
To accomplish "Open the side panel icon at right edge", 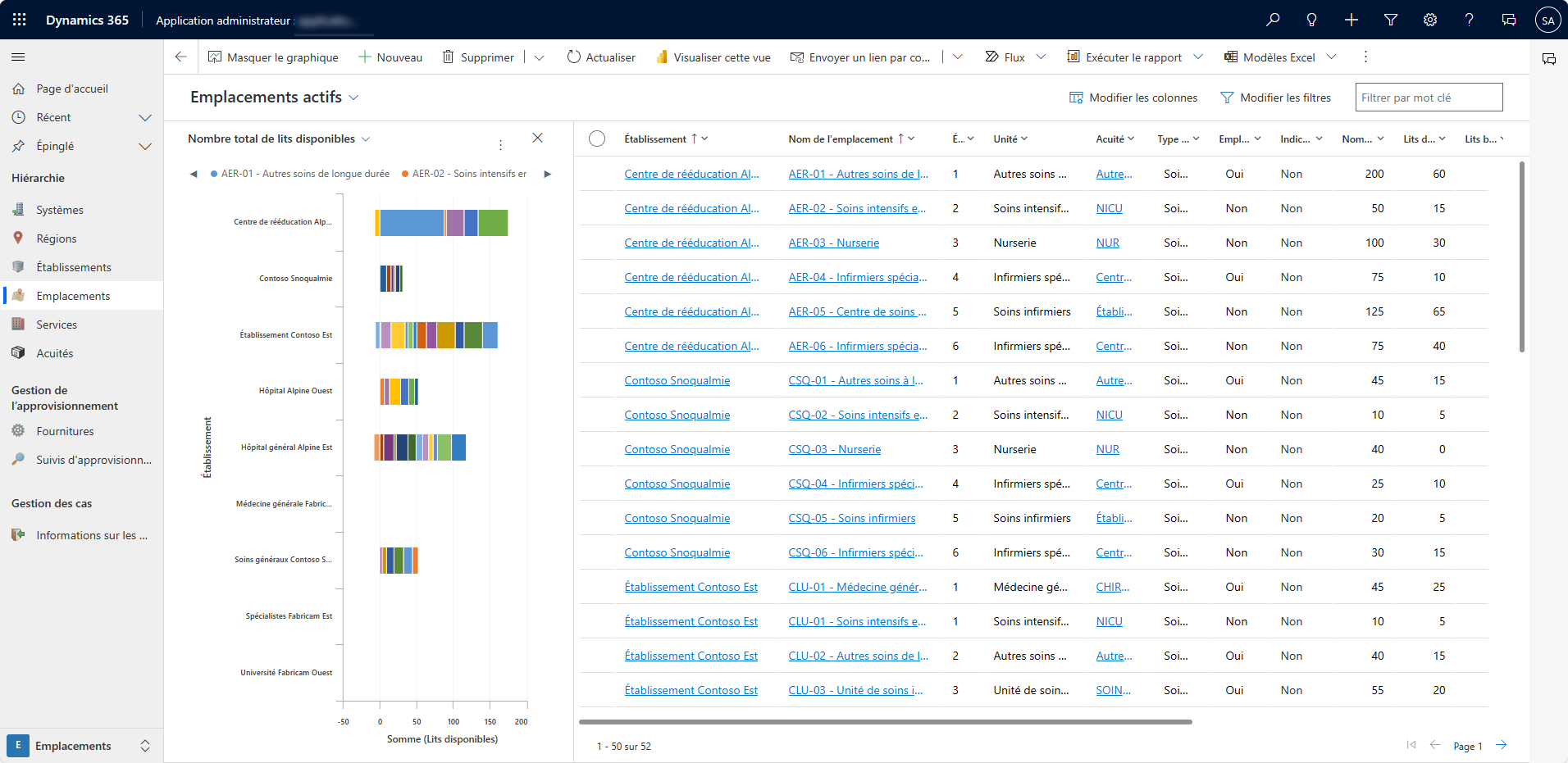I will tap(1549, 59).
